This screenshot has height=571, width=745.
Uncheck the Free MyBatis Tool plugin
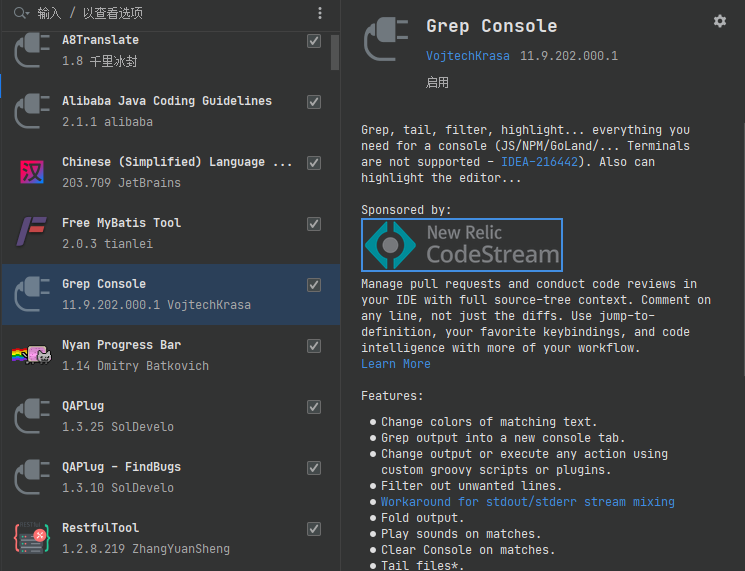point(314,224)
